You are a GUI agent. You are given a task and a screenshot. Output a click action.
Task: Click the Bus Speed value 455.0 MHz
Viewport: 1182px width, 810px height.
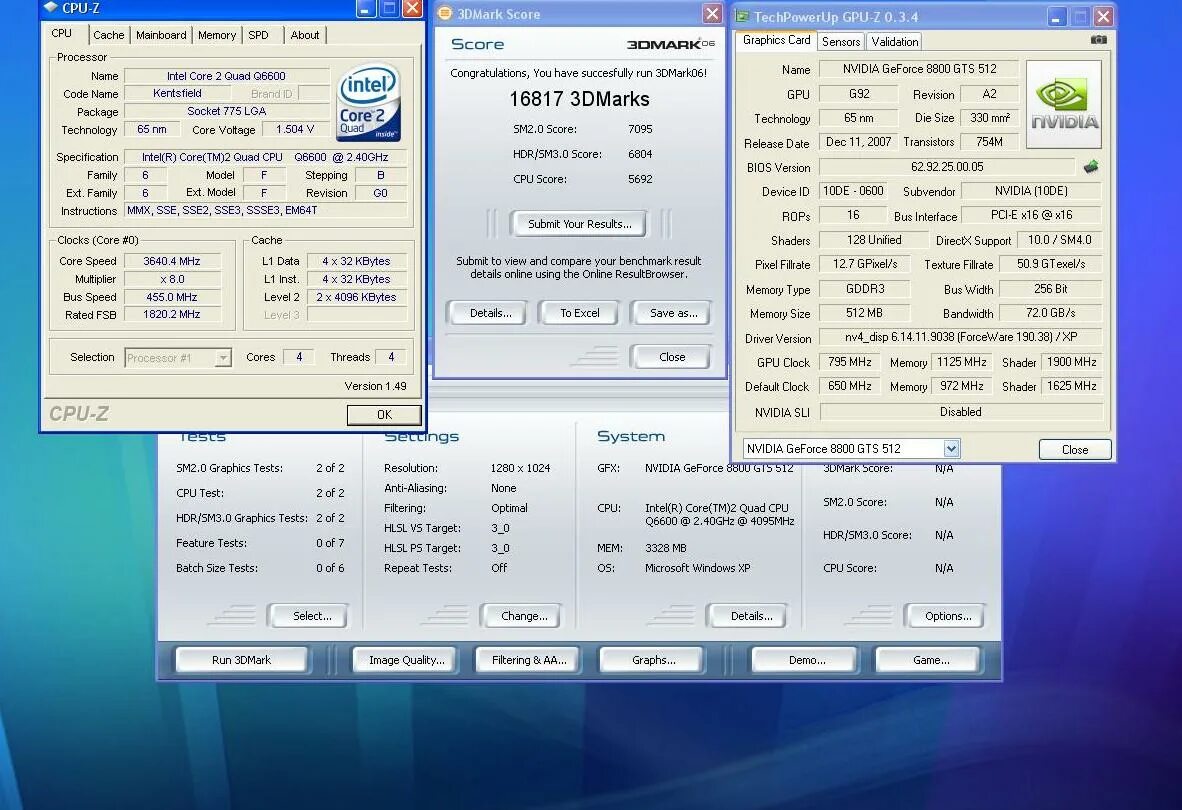[172, 297]
